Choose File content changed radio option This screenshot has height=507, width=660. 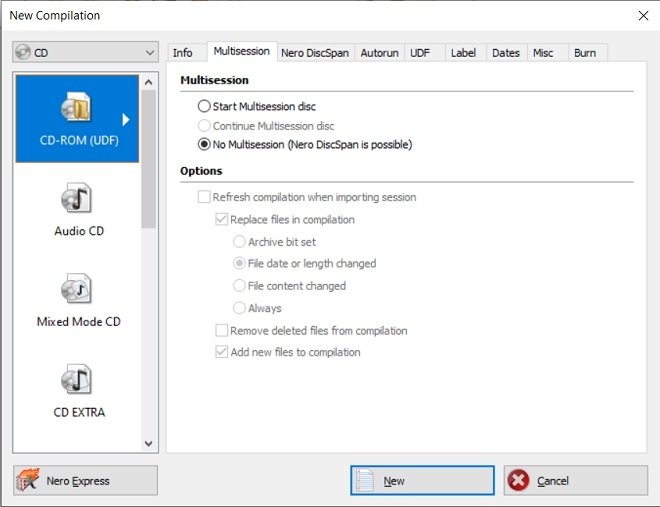tap(239, 285)
